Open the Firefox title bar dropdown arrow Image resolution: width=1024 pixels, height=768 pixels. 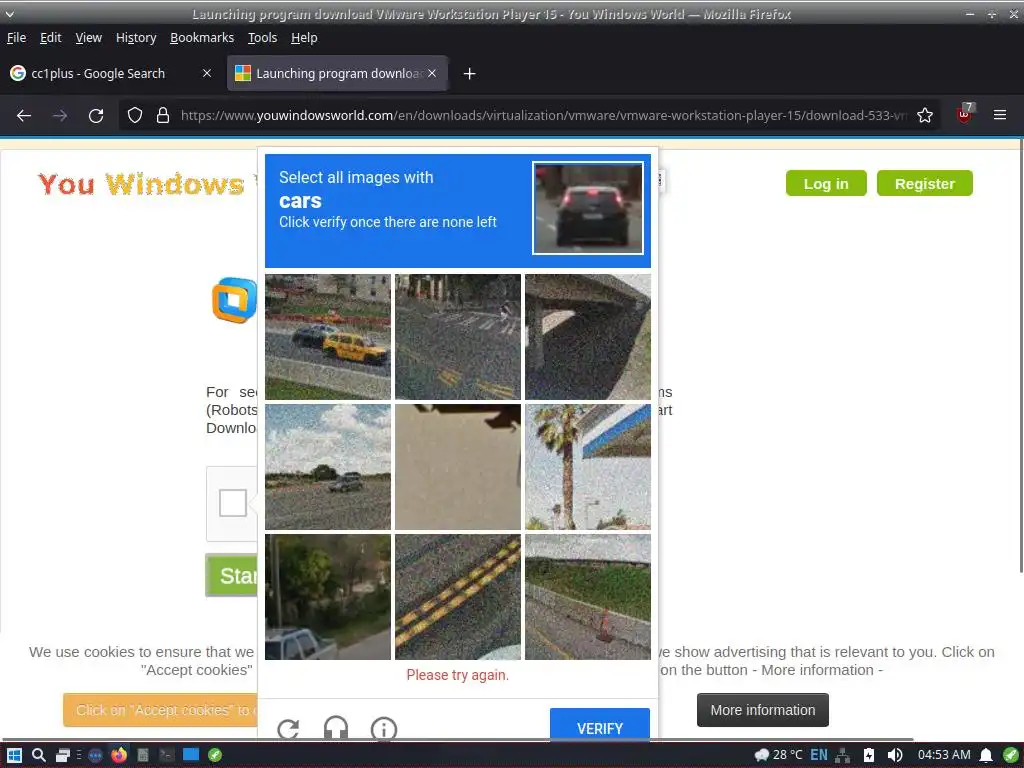pyautogui.click(x=10, y=14)
